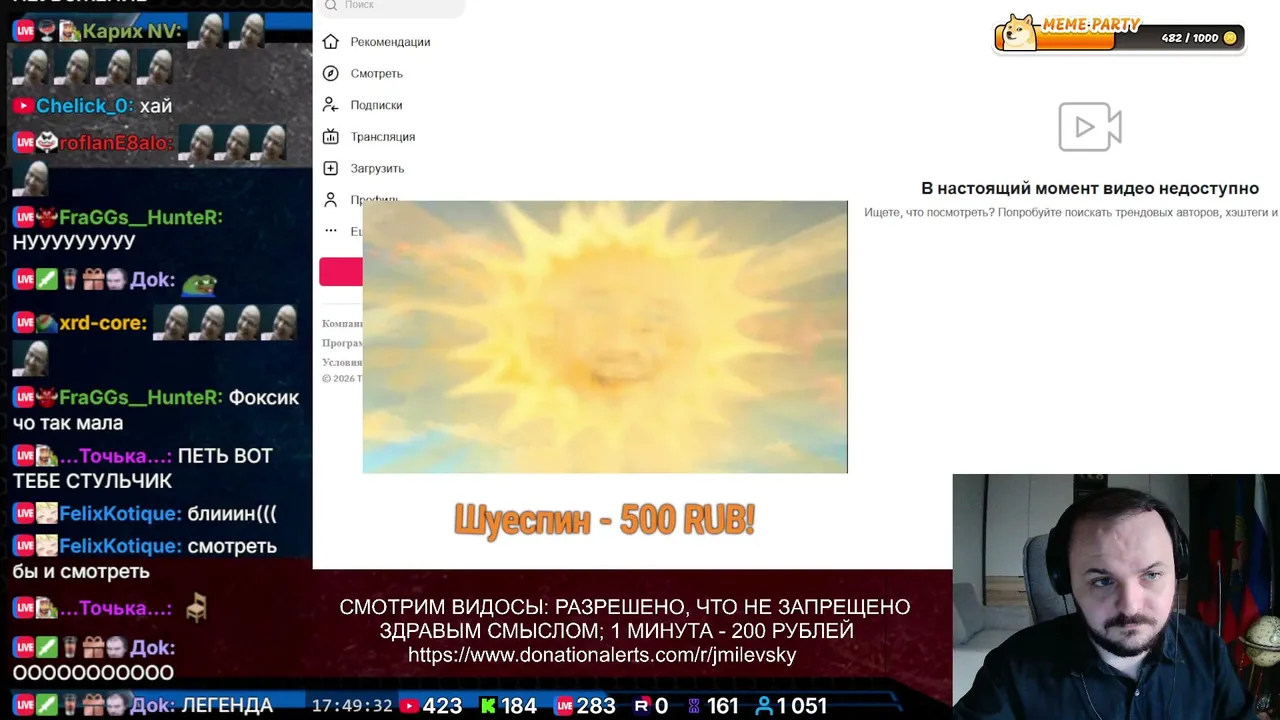Click "В настоящий момент видео недоступно" heading
This screenshot has width=1280, height=720.
coord(1090,188)
